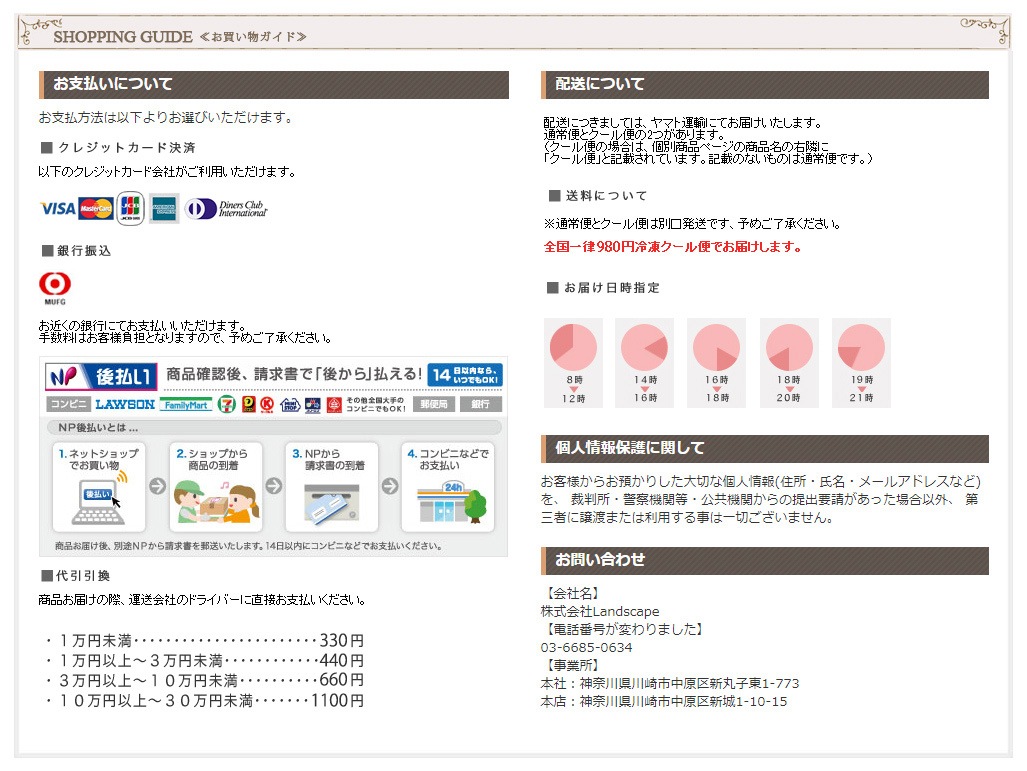1027x771 pixels.
Task: Click the MUFG bank logo
Action: click(x=54, y=288)
